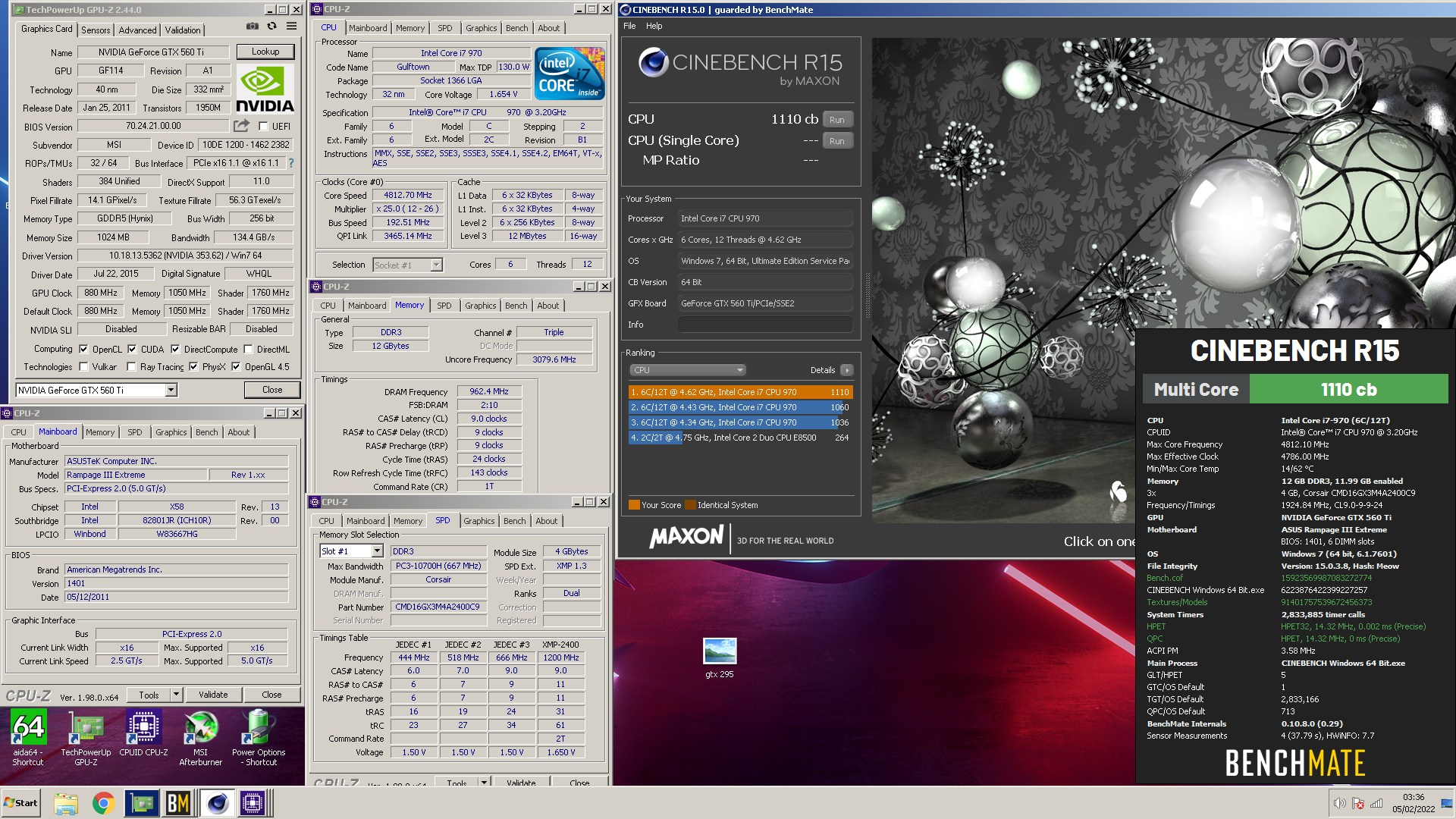The image size is (1456, 819).
Task: Open Power Options shortcut icon
Action: (x=259, y=737)
